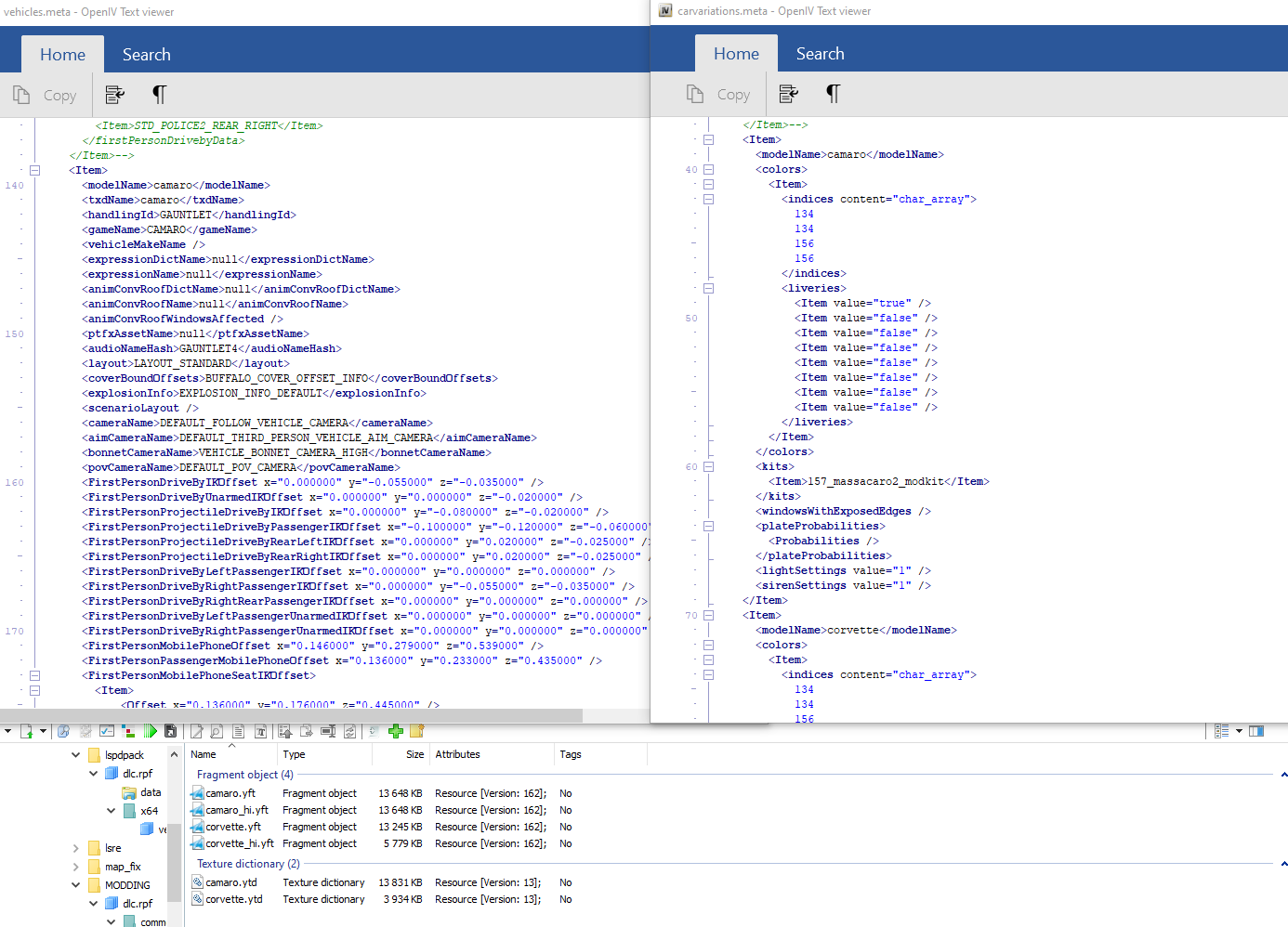Collapse the liveries node fold marker
Image resolution: width=1288 pixels, height=927 pixels.
pos(708,288)
